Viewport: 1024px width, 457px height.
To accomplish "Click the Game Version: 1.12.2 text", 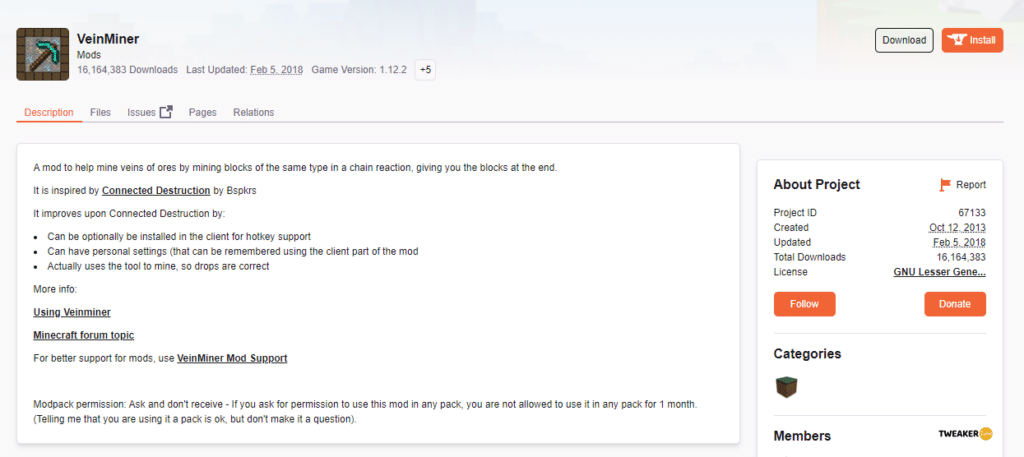I will coord(359,69).
